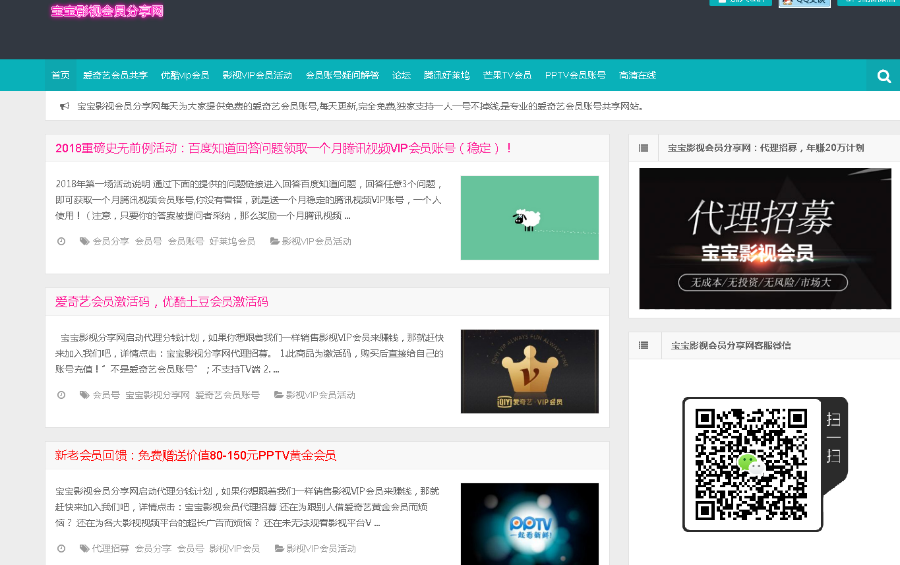Image resolution: width=900 pixels, height=565 pixels.
Task: Open the 爱奇艺会员共享 nav item
Action: (115, 75)
